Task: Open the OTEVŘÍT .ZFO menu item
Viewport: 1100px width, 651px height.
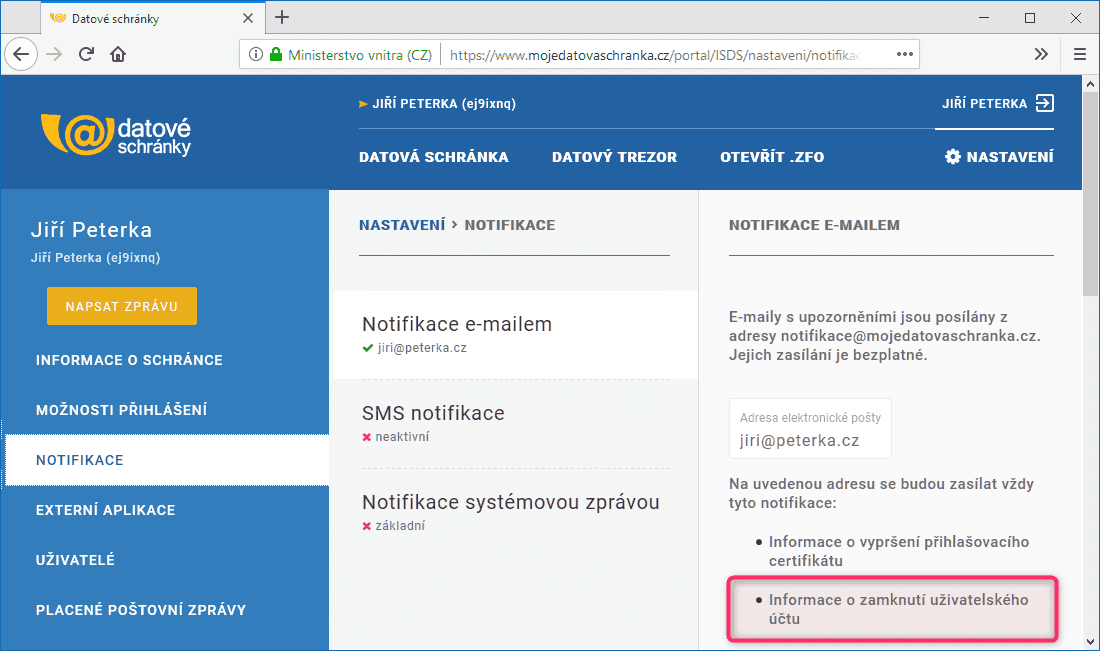Action: 772,156
